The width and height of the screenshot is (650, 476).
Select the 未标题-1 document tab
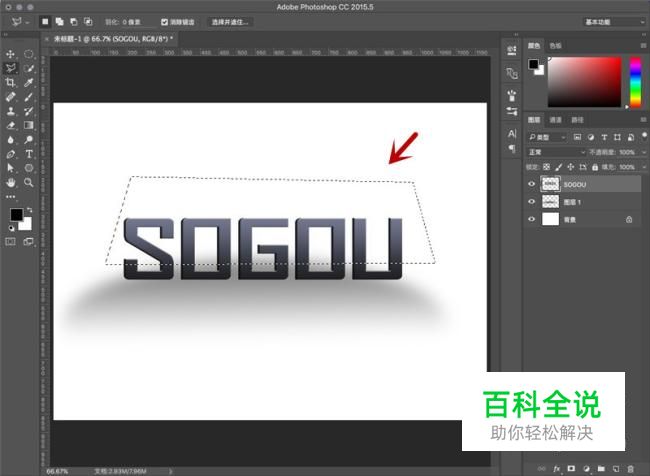pos(113,39)
